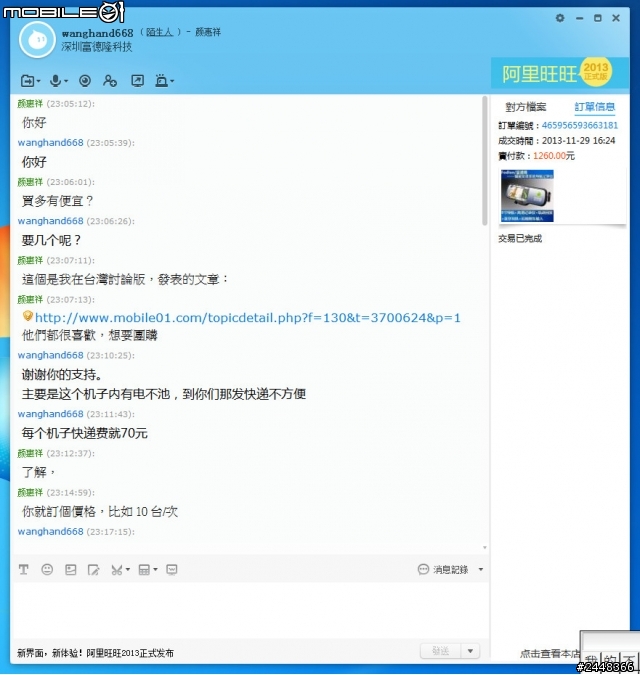Click the send file icon in top toolbar
Screen dimensions: 640x675
pyautogui.click(x=27, y=81)
